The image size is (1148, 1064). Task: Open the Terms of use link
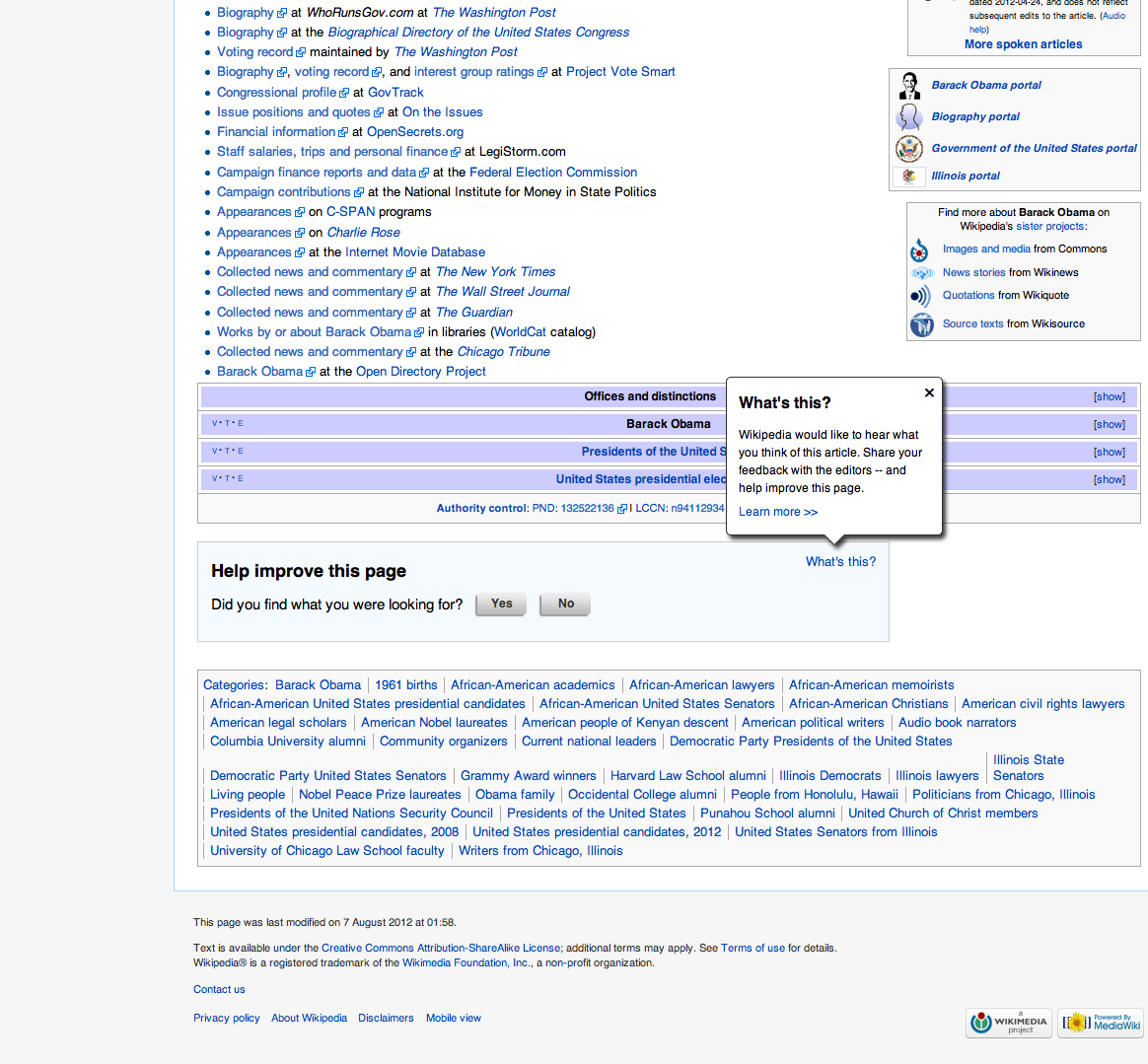tap(753, 949)
